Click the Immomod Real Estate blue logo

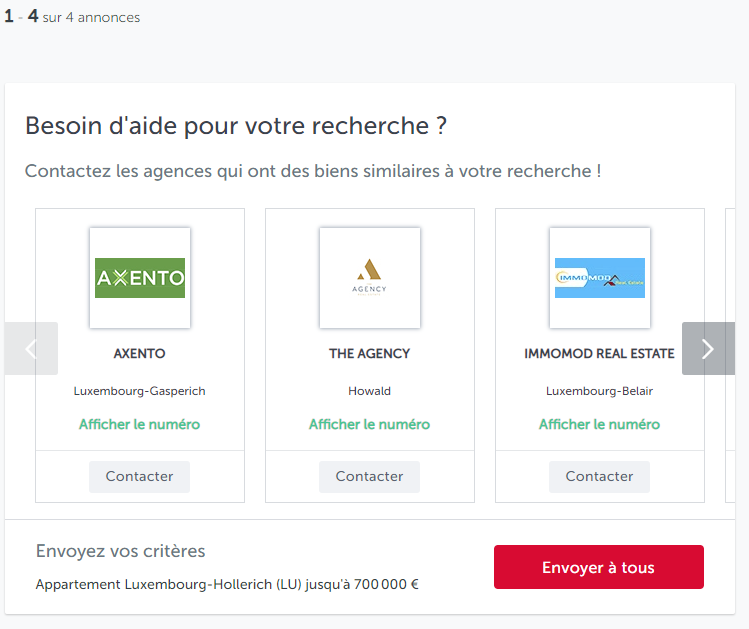[x=600, y=278]
